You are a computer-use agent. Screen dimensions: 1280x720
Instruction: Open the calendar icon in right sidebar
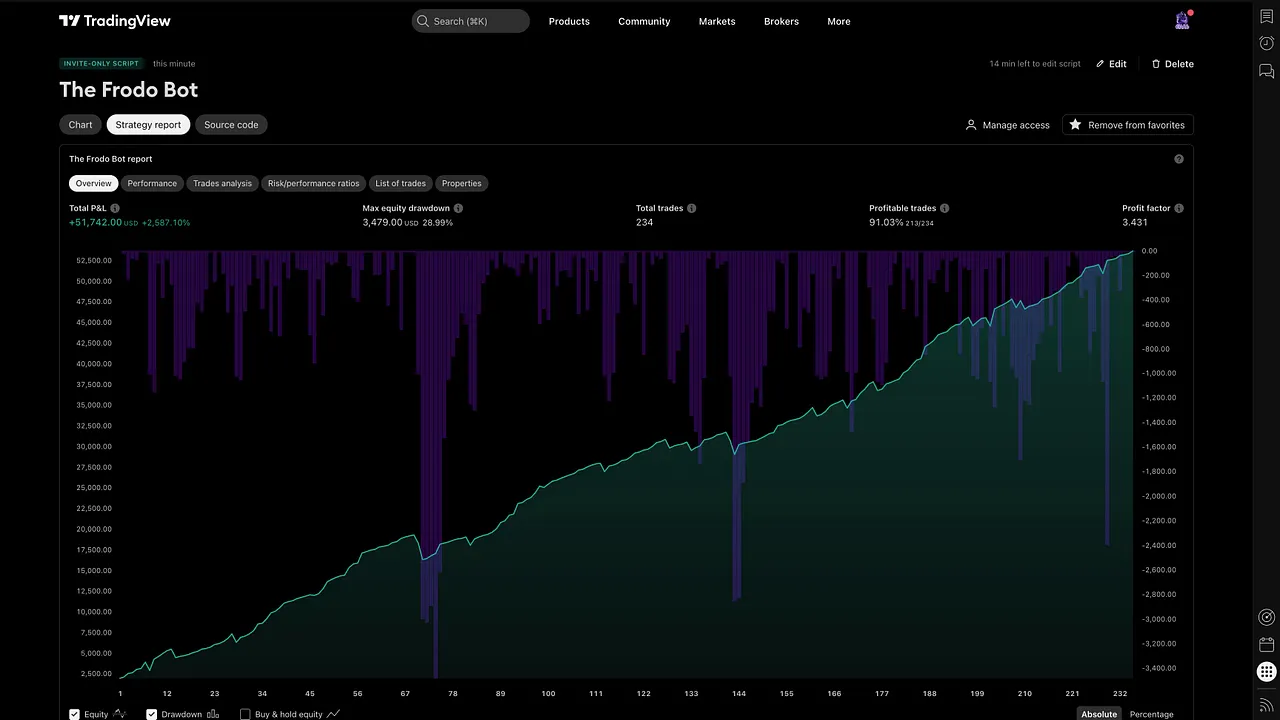(1266, 645)
